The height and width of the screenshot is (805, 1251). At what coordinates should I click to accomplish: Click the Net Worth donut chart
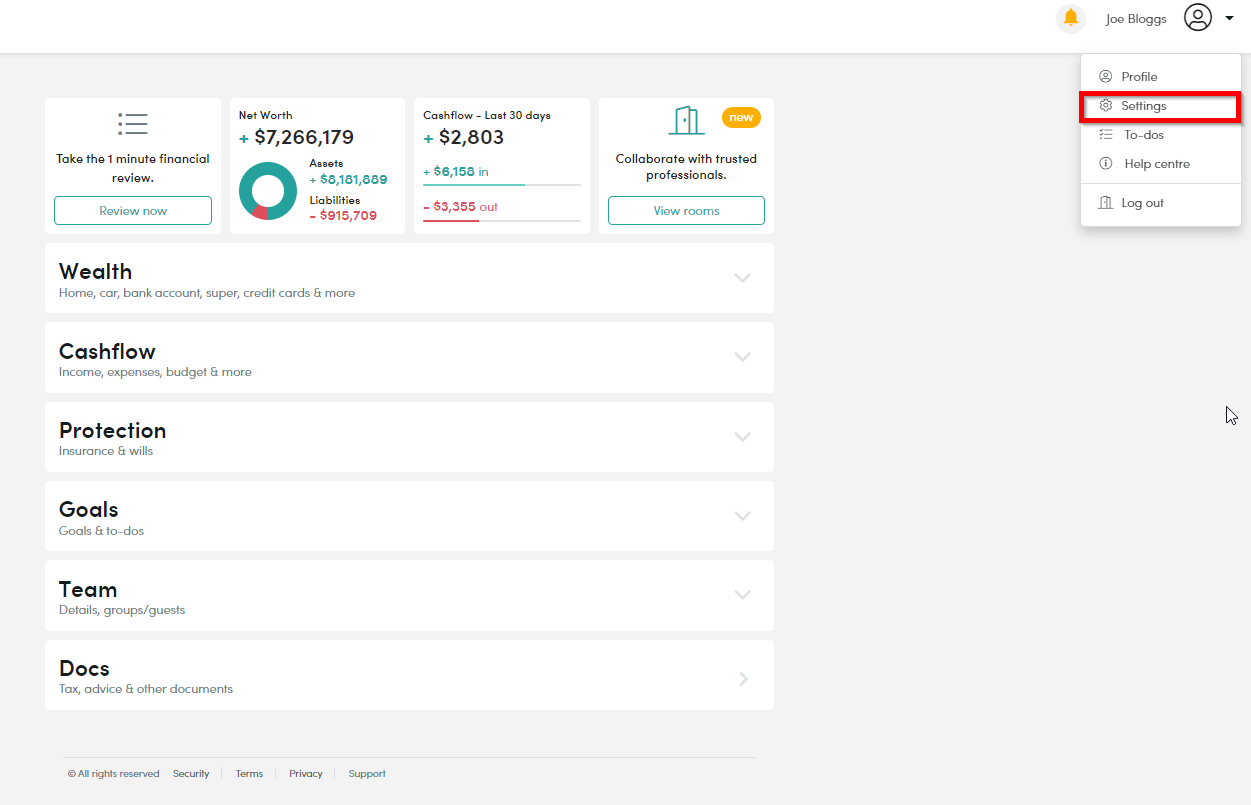[x=268, y=191]
